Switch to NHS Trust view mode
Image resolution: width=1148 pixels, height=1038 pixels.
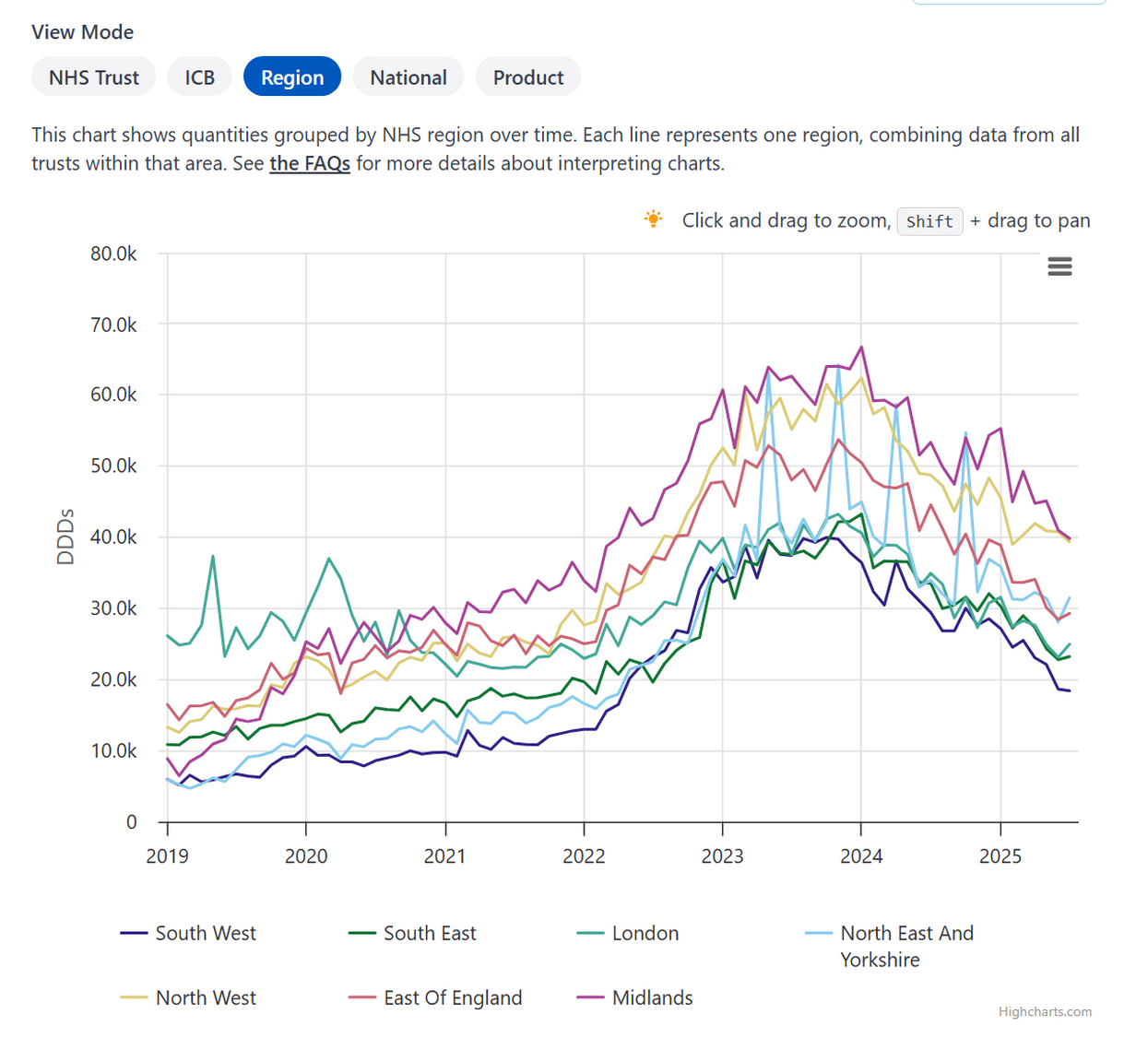pos(94,77)
